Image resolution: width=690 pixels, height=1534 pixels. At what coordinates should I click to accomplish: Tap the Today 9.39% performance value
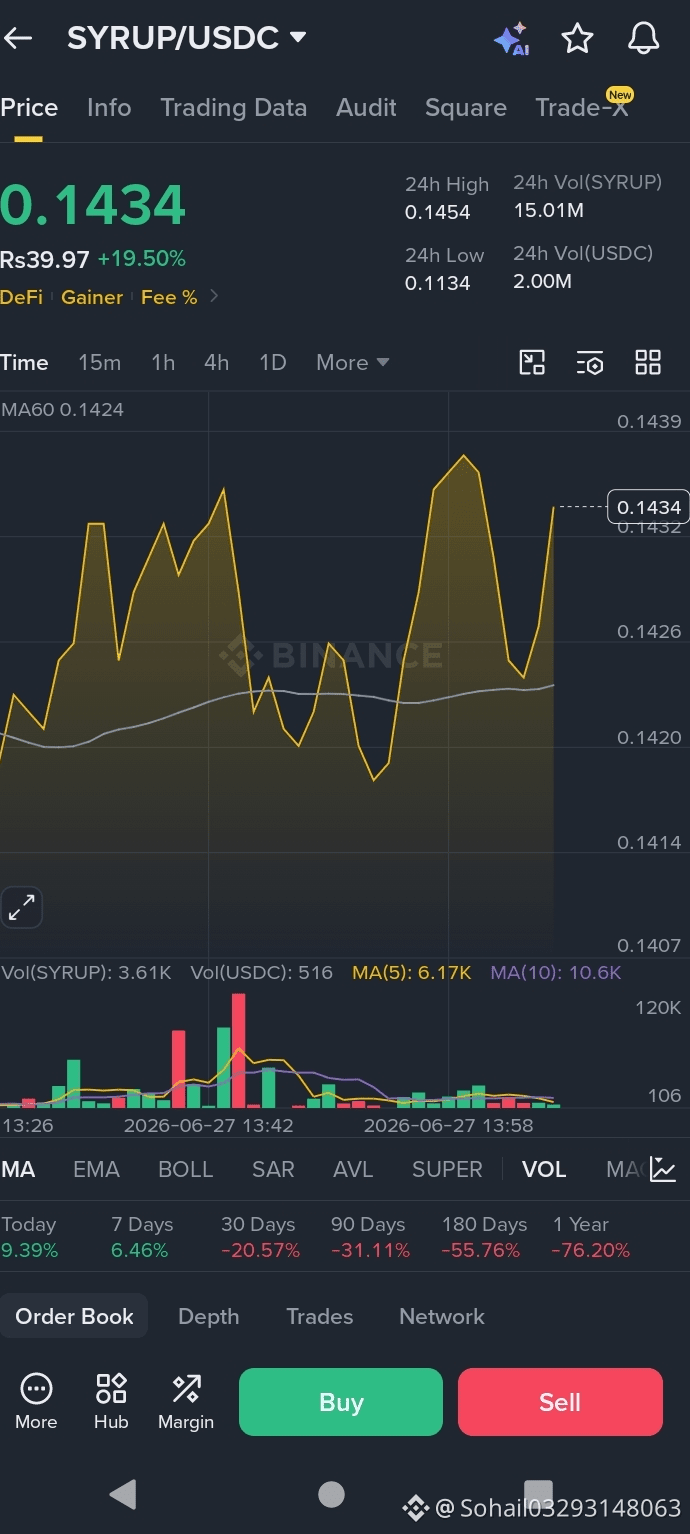coord(29,1250)
